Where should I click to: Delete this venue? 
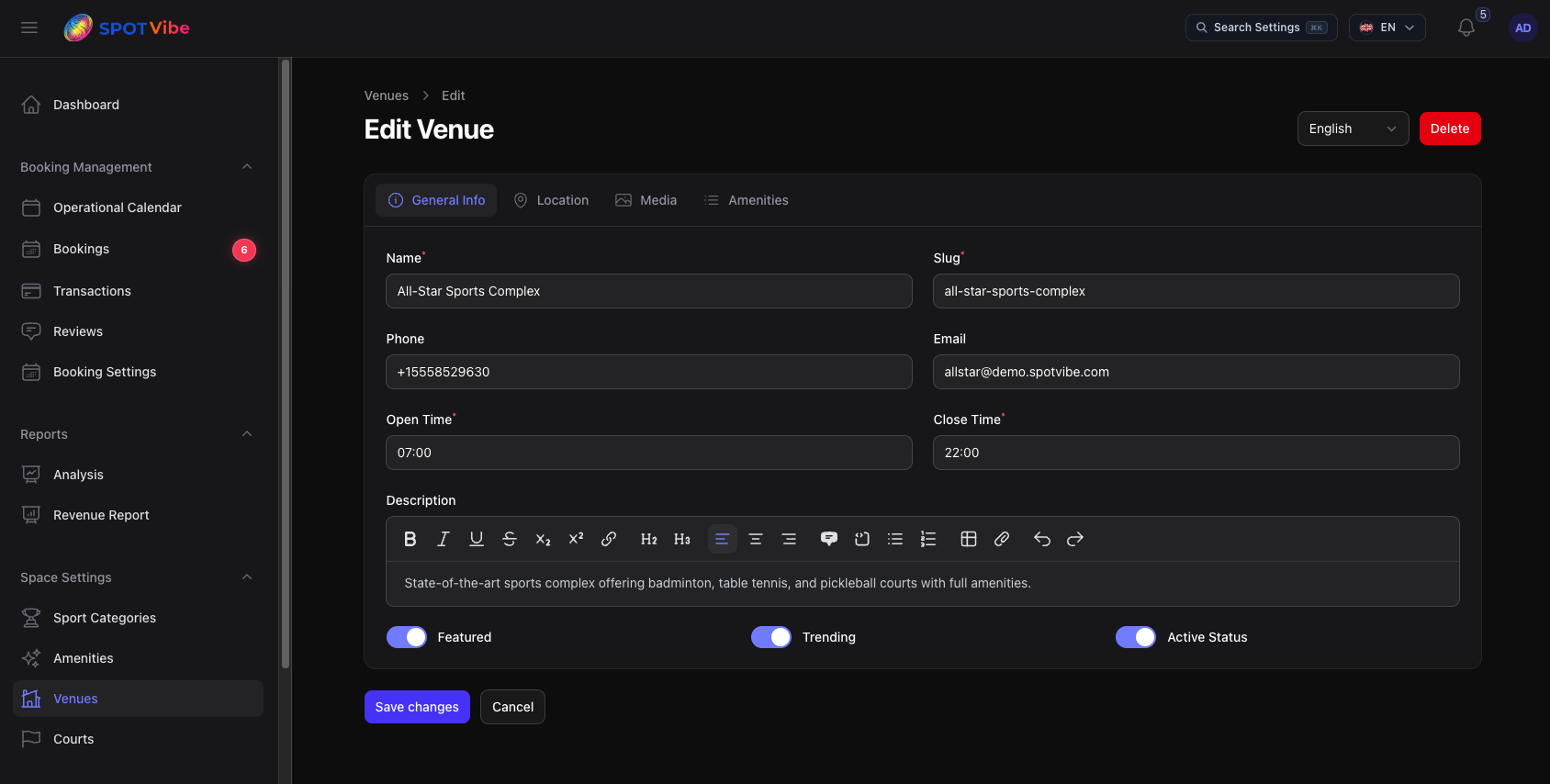pyautogui.click(x=1450, y=129)
